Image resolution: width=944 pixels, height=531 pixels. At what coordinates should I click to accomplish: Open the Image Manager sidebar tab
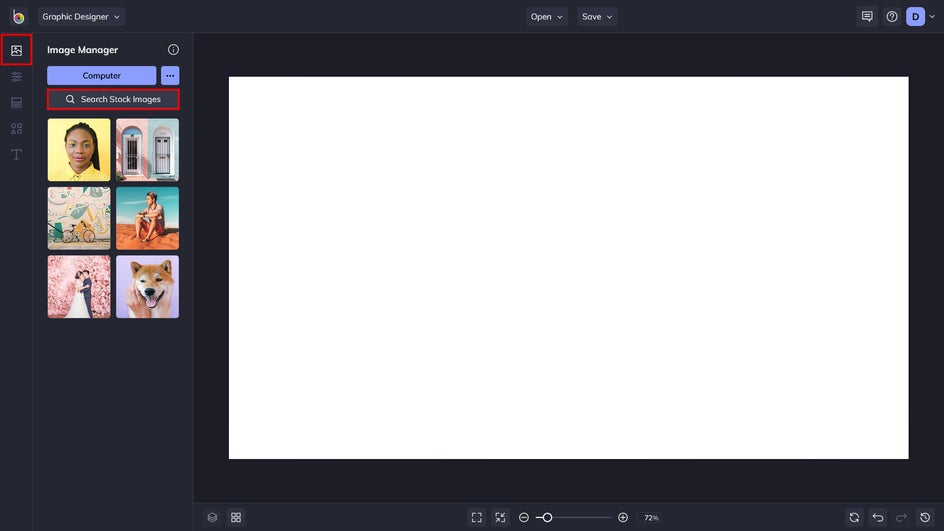[x=16, y=51]
